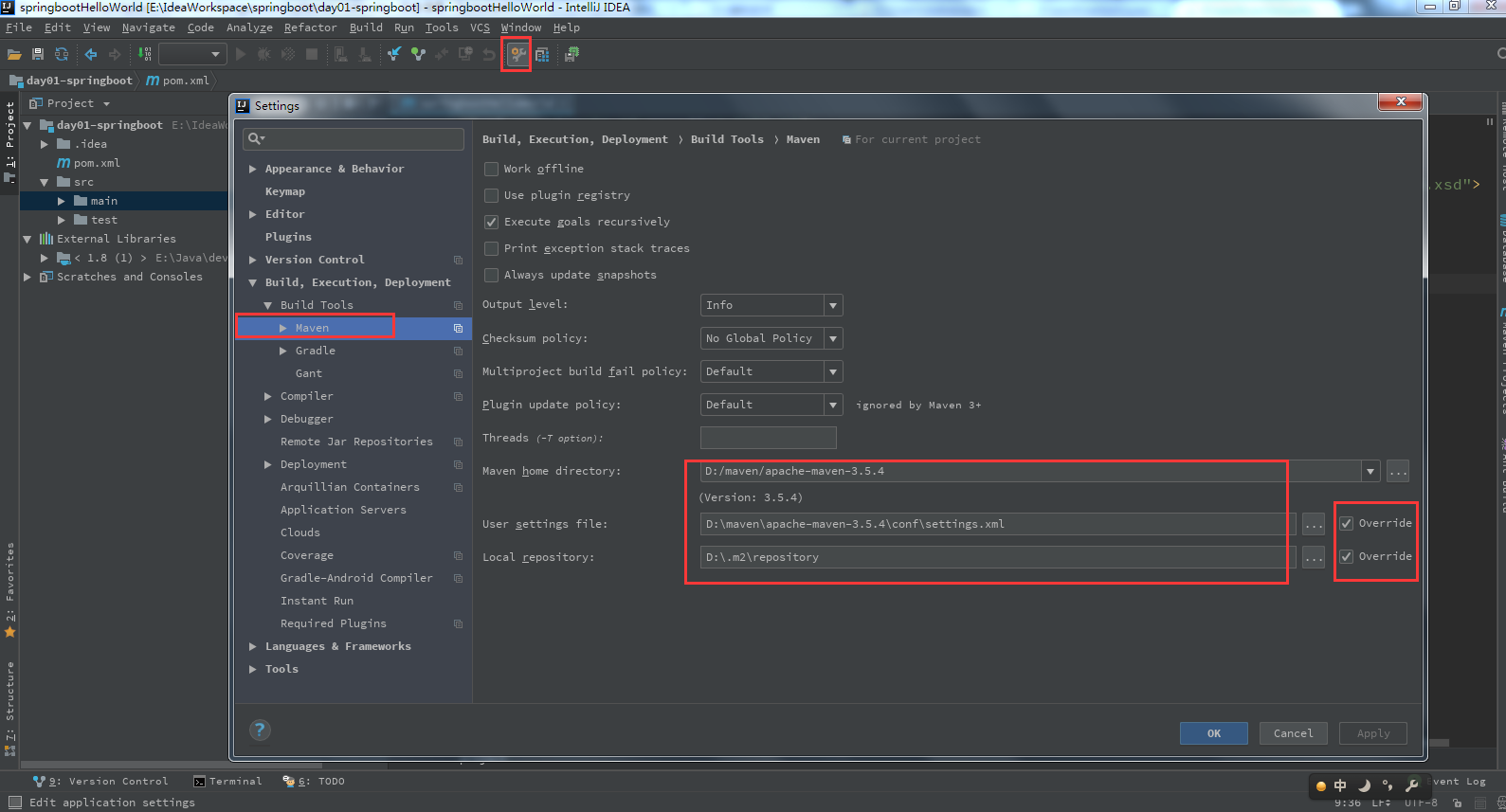This screenshot has height=812, width=1506.
Task: Click the Revert undo arrow icon in the toolbar
Action: 489,55
